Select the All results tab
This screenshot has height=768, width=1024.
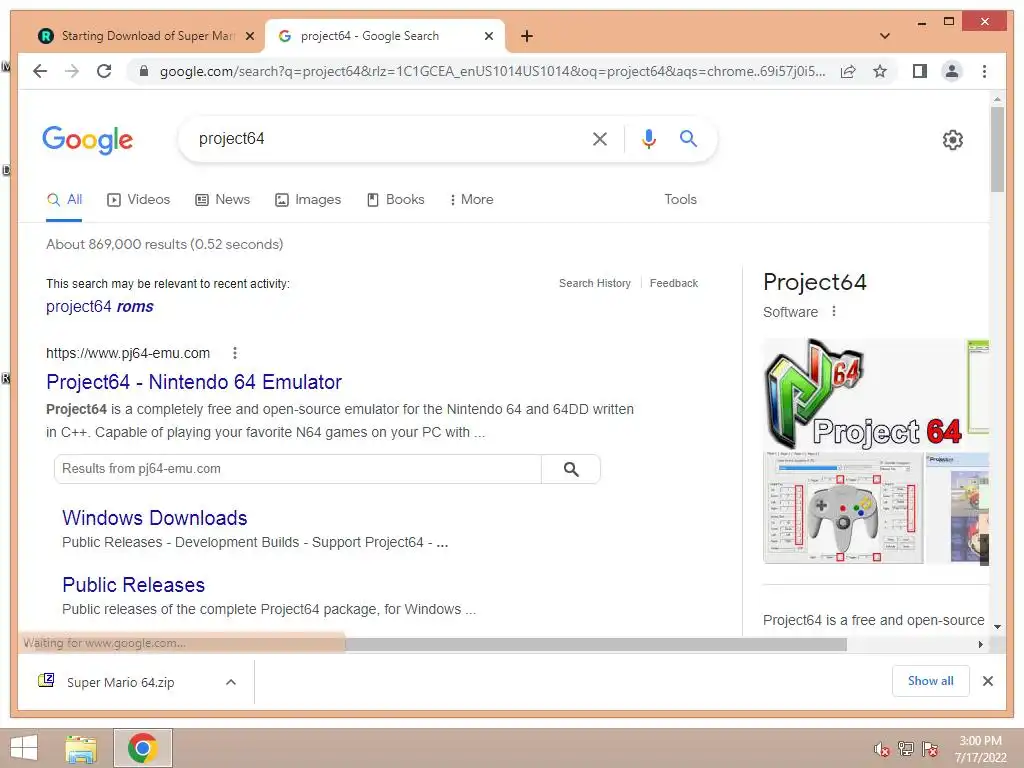click(x=65, y=199)
